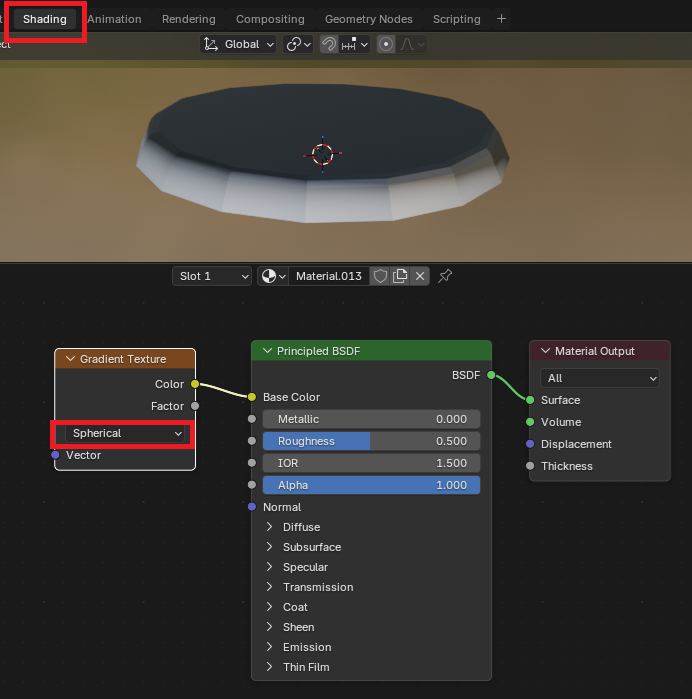Toggle proportional editing in the header
The height and width of the screenshot is (699, 692).
386,44
